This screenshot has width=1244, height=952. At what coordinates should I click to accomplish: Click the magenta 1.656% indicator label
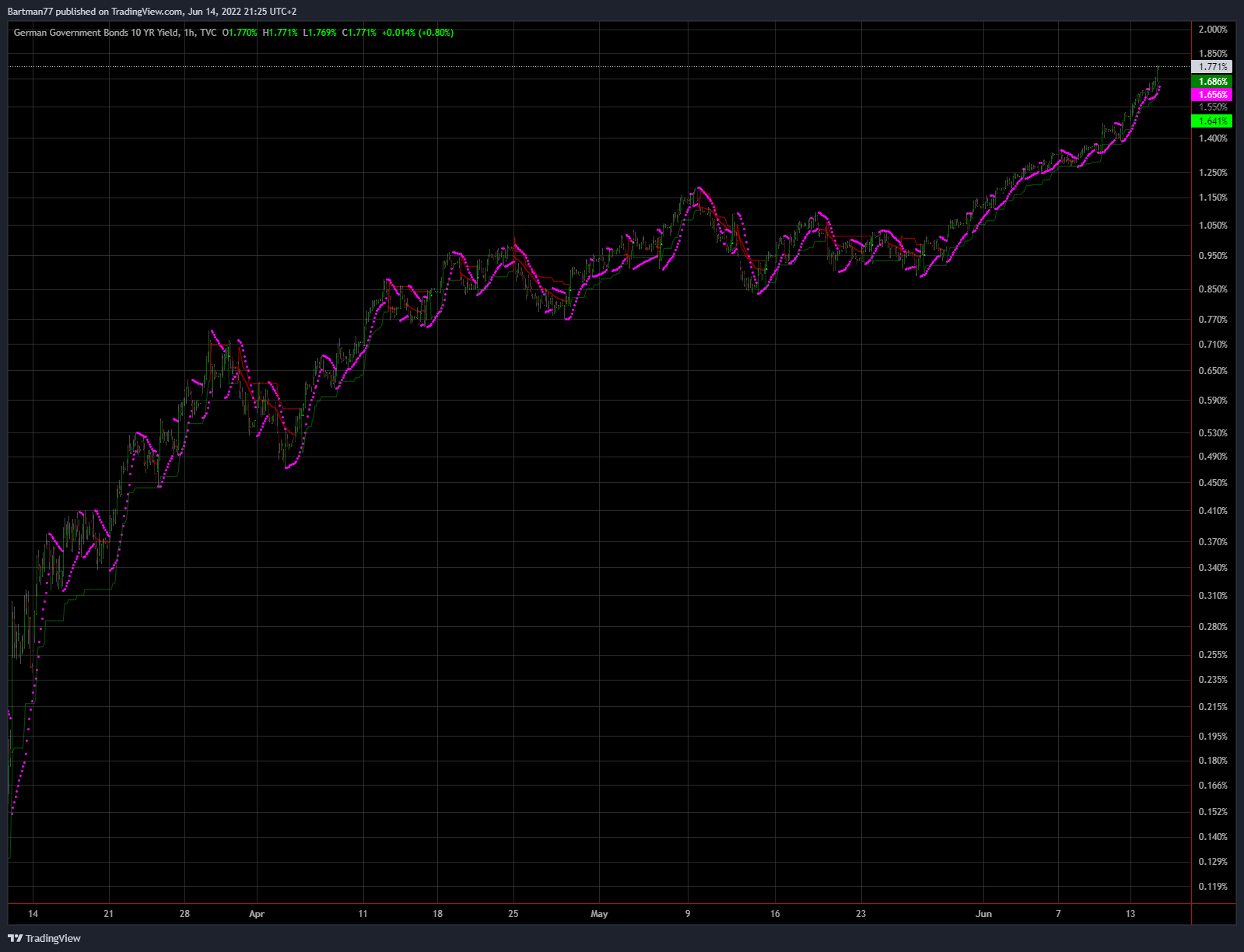pyautogui.click(x=1212, y=95)
